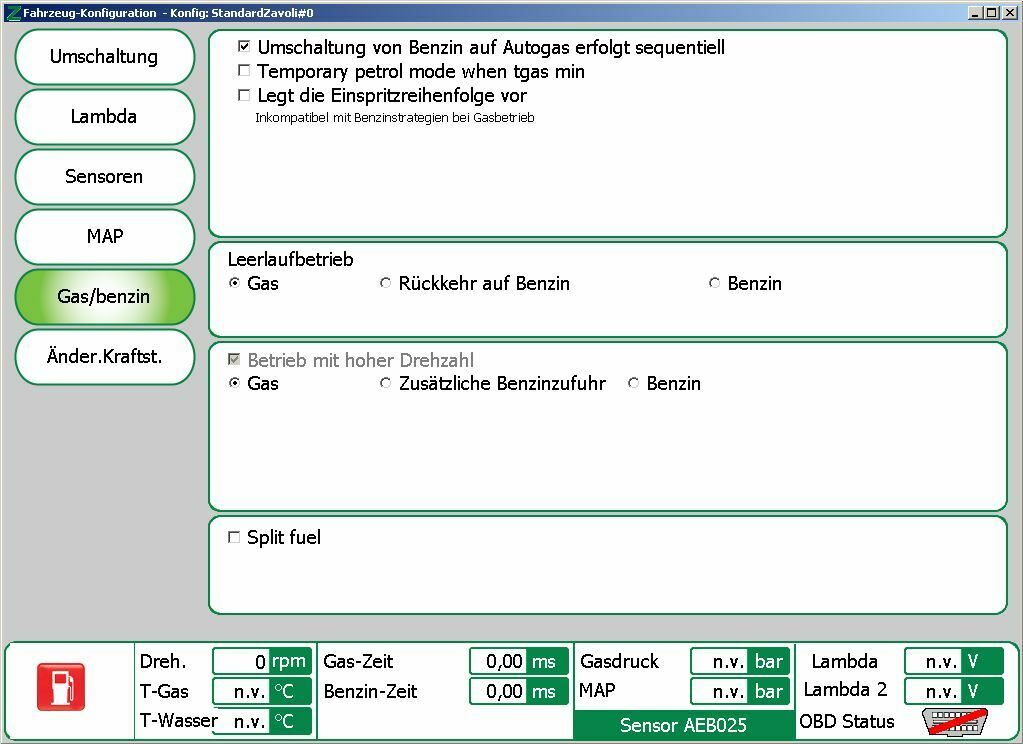Select Zusätzliche Benzinzufuhr option
This screenshot has height=744, width=1023.
(386, 384)
